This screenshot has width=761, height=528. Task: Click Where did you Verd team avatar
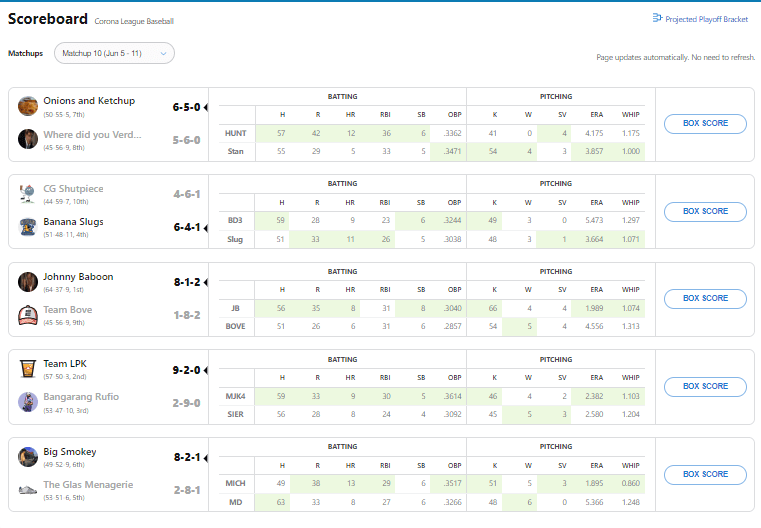pyautogui.click(x=28, y=139)
